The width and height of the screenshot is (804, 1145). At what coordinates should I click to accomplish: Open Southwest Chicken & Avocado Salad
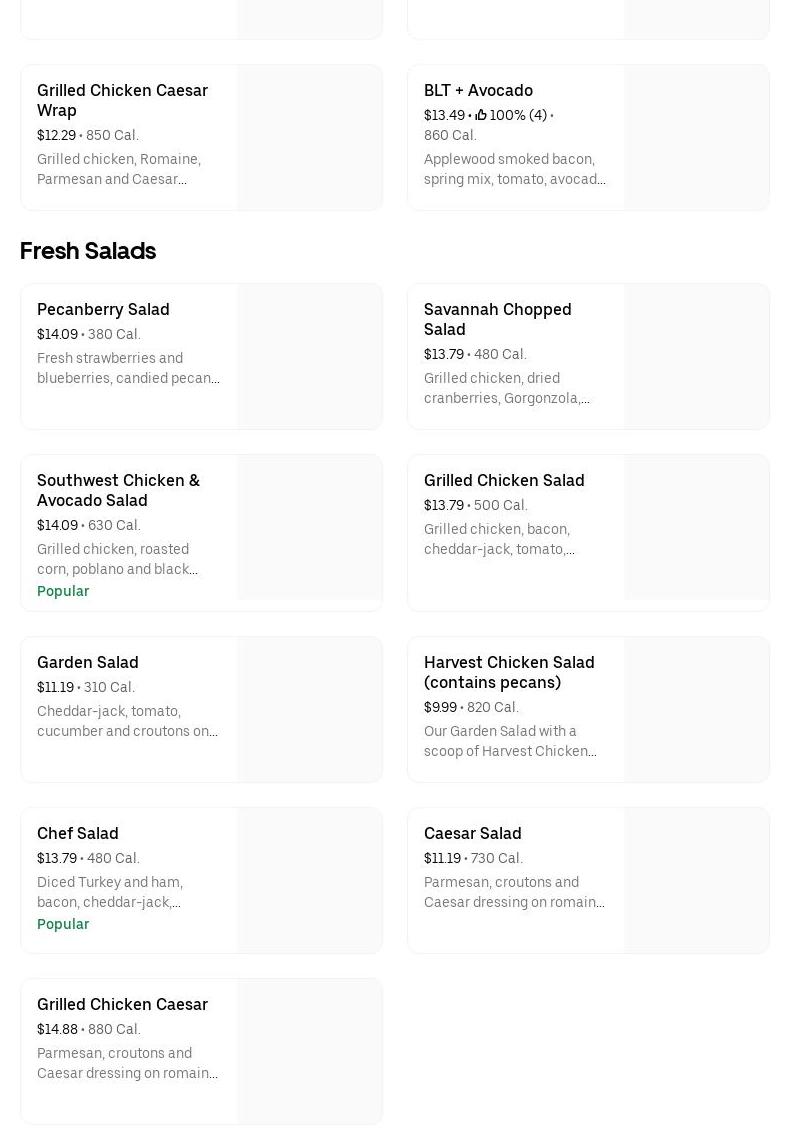tap(118, 490)
